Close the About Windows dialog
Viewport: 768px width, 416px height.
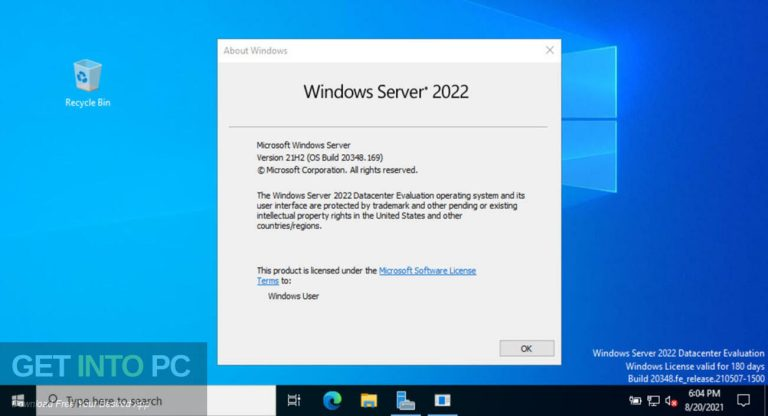pos(550,50)
